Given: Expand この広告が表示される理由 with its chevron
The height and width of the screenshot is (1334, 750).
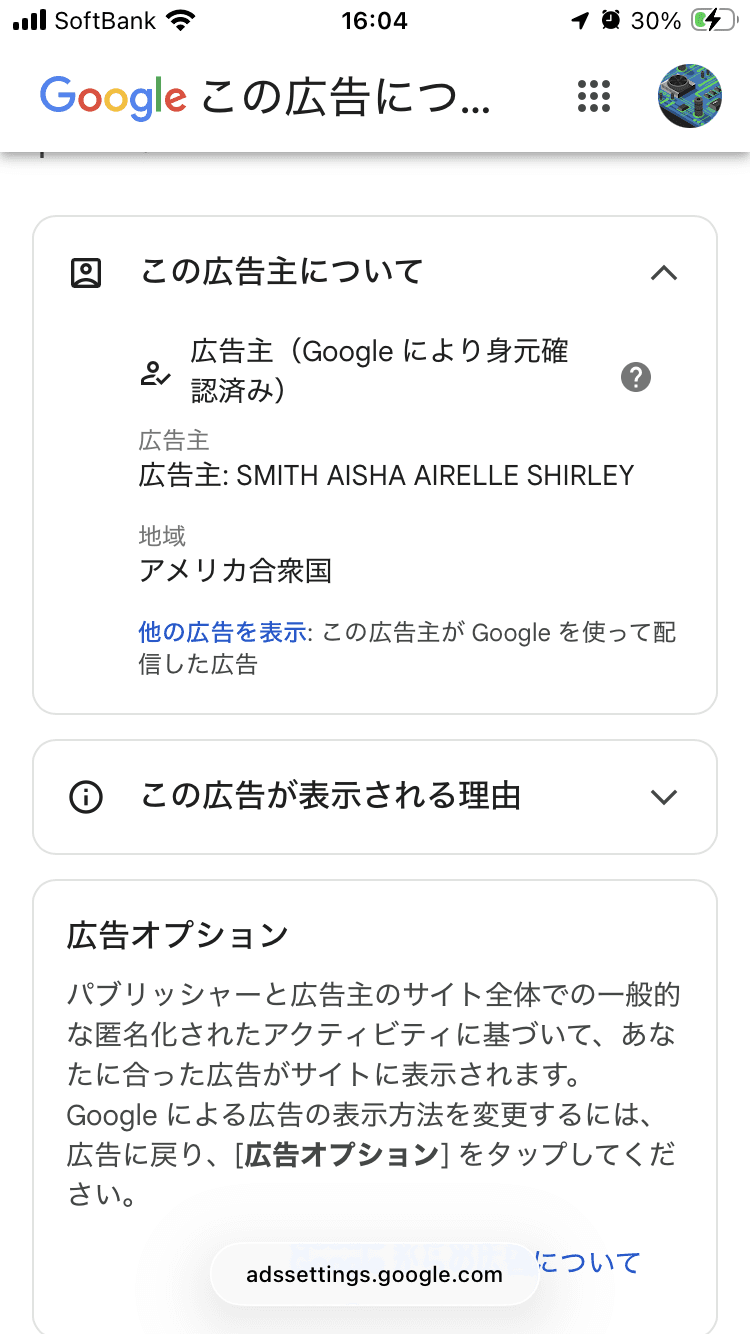Looking at the screenshot, I should point(664,797).
